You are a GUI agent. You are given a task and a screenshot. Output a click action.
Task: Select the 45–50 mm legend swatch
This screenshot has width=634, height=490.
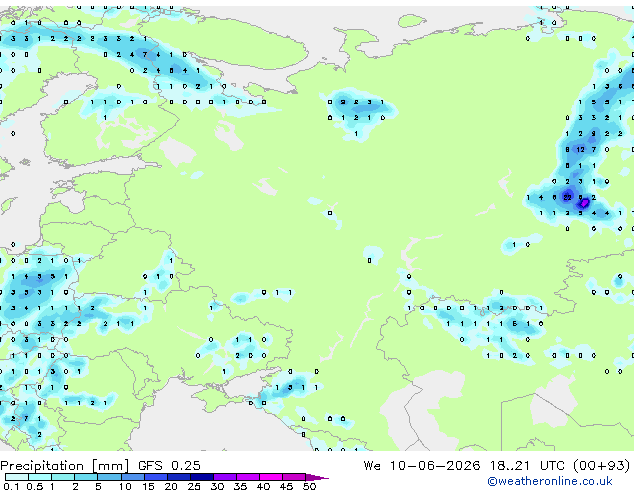click(294, 477)
